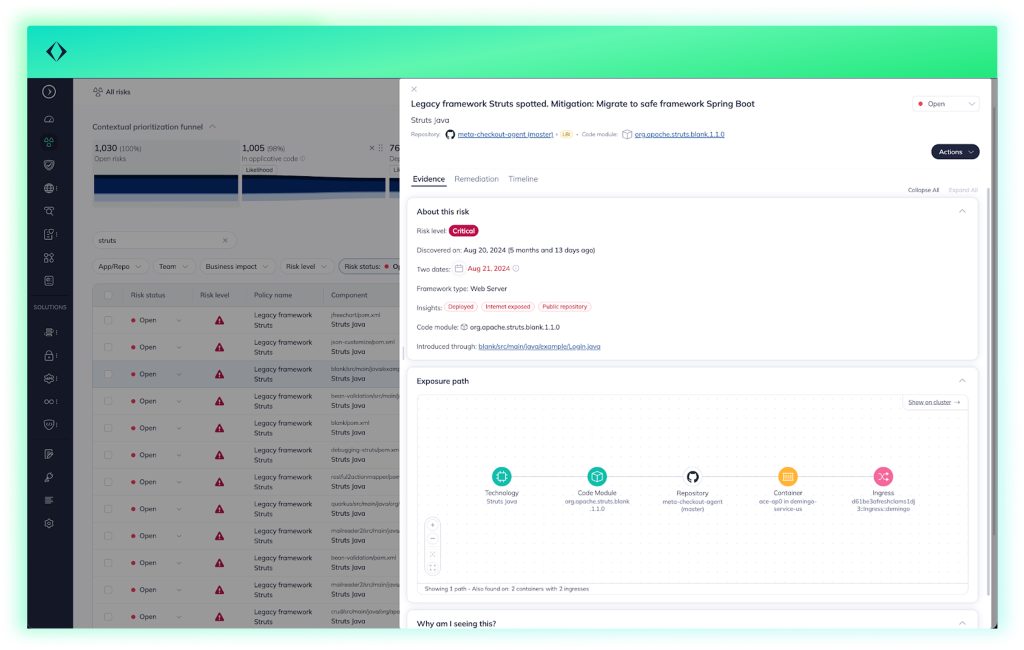Image resolution: width=1024 pixels, height=650 pixels.
Task: Click the Show on cluster link
Action: pos(934,402)
